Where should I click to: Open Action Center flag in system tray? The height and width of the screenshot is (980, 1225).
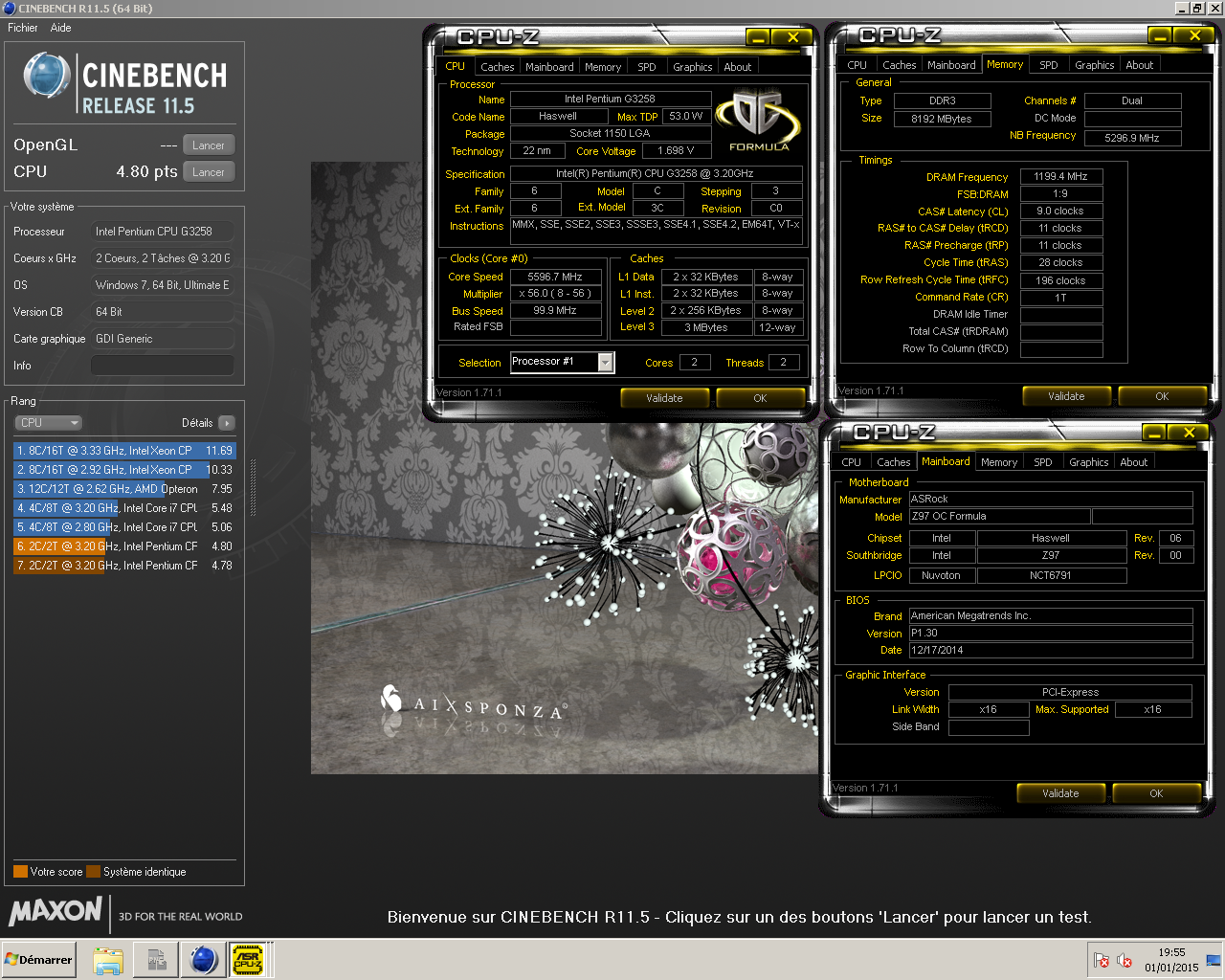[1102, 960]
